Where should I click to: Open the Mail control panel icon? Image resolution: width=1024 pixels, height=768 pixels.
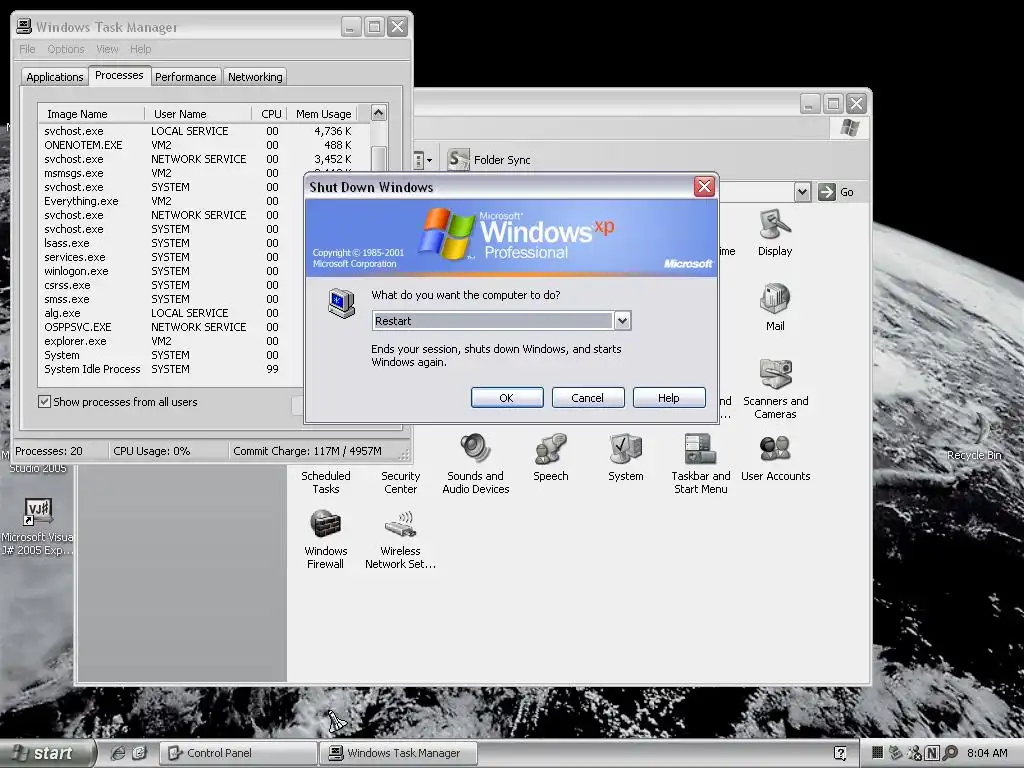tap(775, 307)
